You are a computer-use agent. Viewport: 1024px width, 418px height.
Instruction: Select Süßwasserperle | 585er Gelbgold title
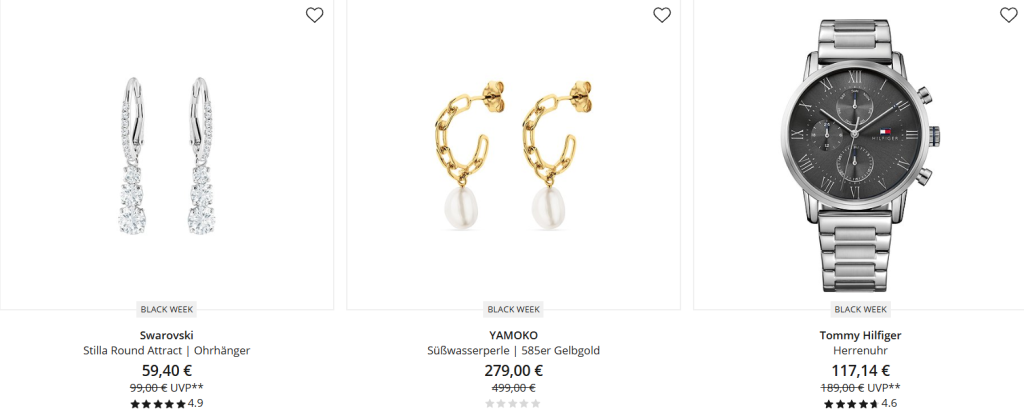click(x=513, y=351)
